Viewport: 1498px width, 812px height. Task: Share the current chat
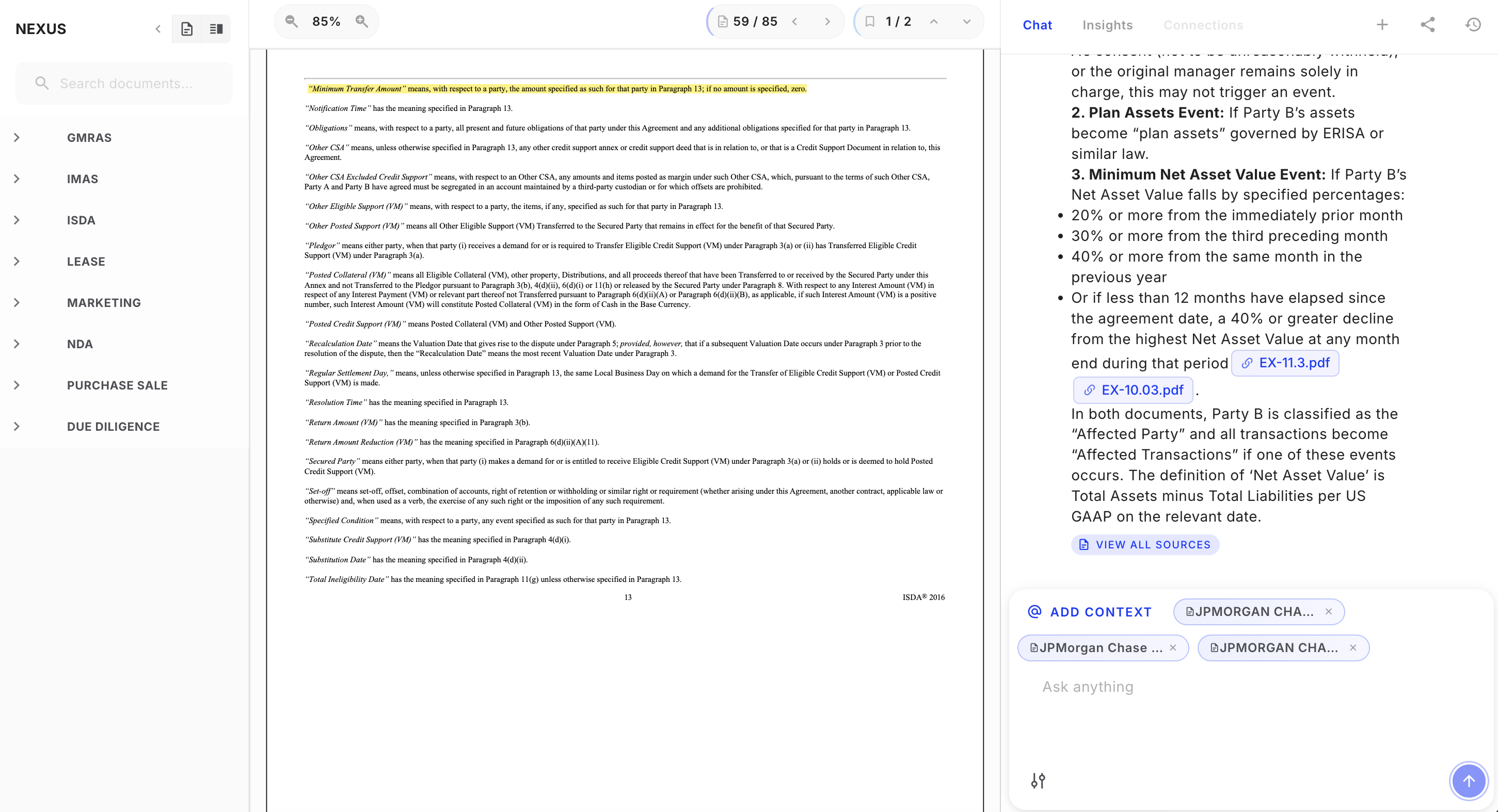click(x=1429, y=24)
